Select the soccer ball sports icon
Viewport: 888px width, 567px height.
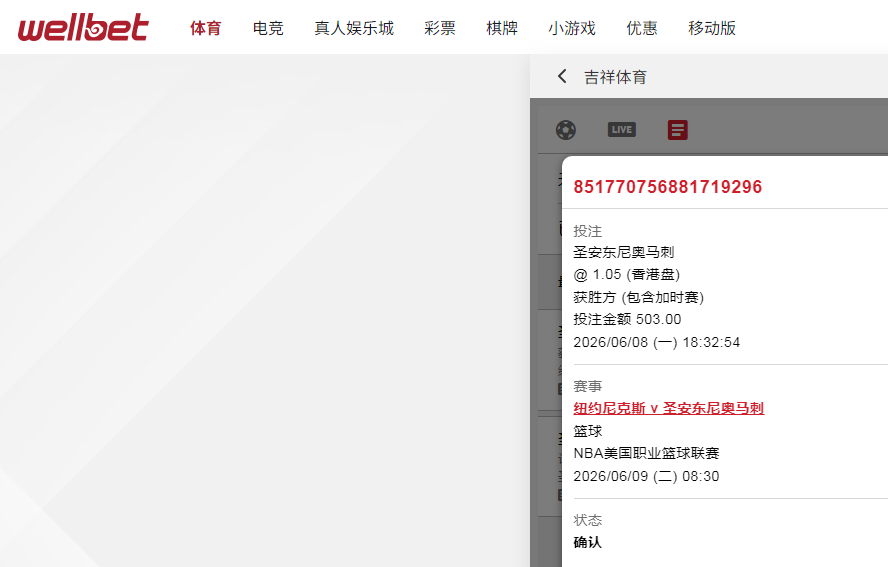click(566, 130)
